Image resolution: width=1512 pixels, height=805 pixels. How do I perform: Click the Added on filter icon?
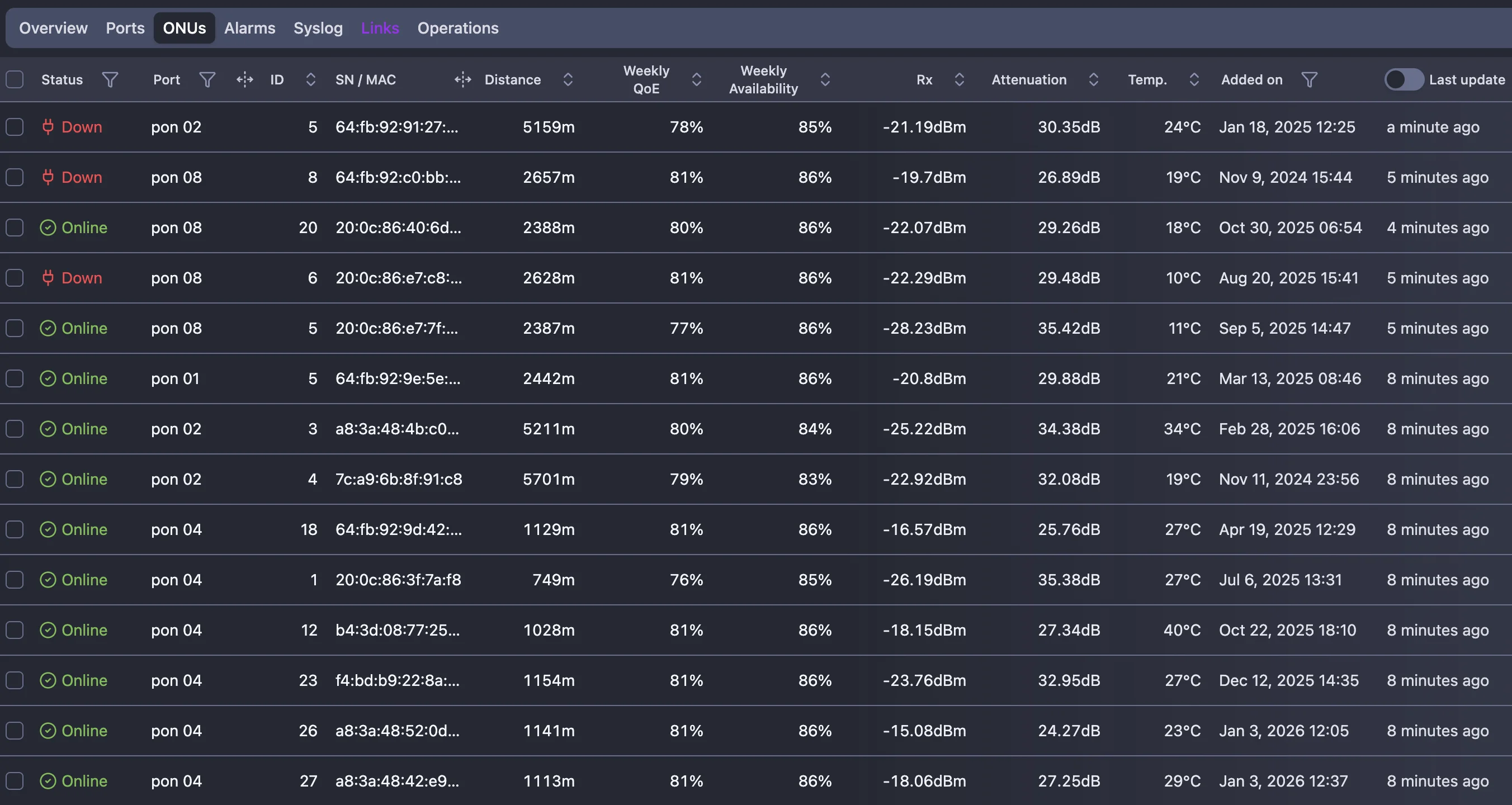click(1309, 79)
